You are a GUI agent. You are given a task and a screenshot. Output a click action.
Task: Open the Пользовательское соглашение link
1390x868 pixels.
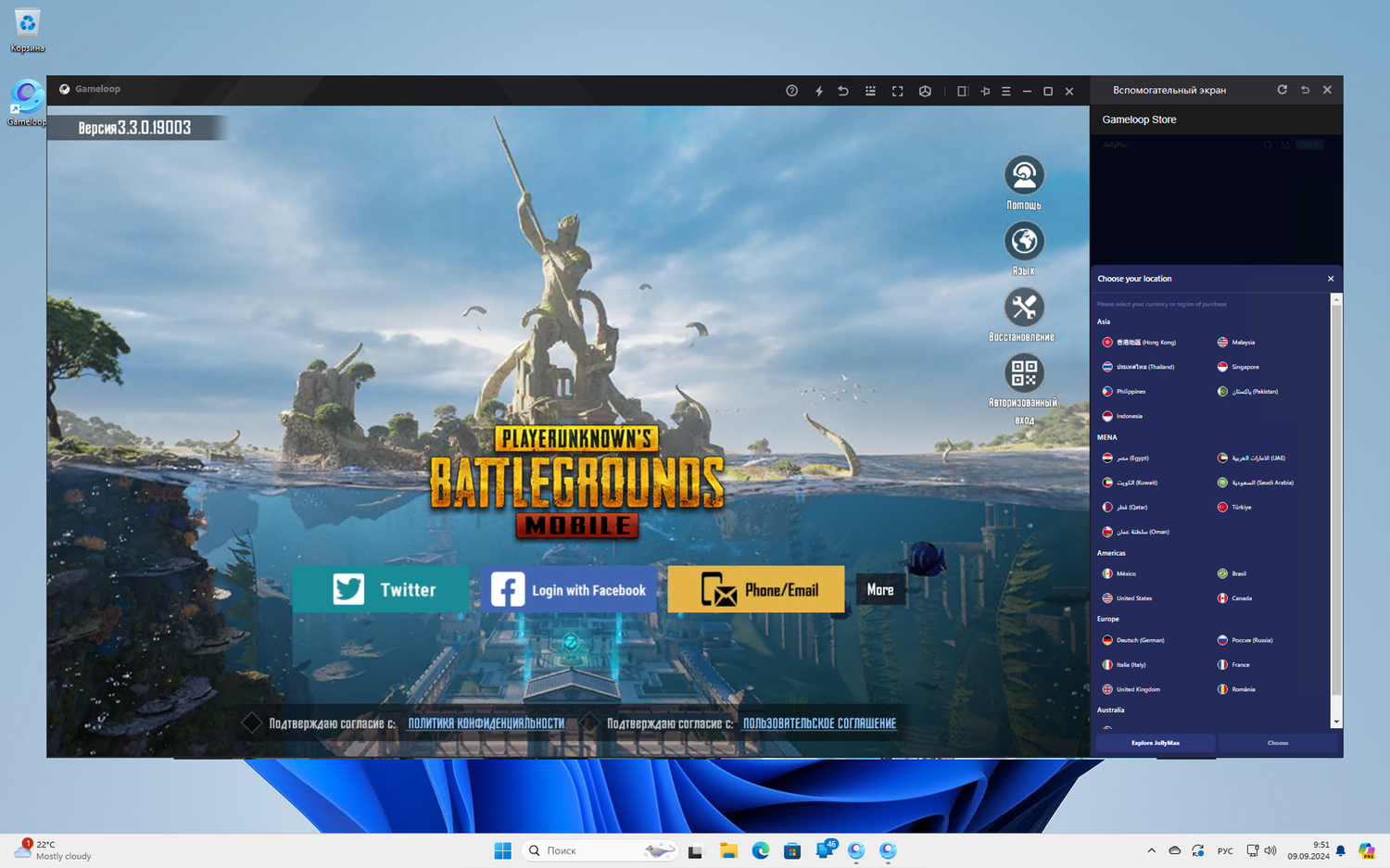point(819,723)
